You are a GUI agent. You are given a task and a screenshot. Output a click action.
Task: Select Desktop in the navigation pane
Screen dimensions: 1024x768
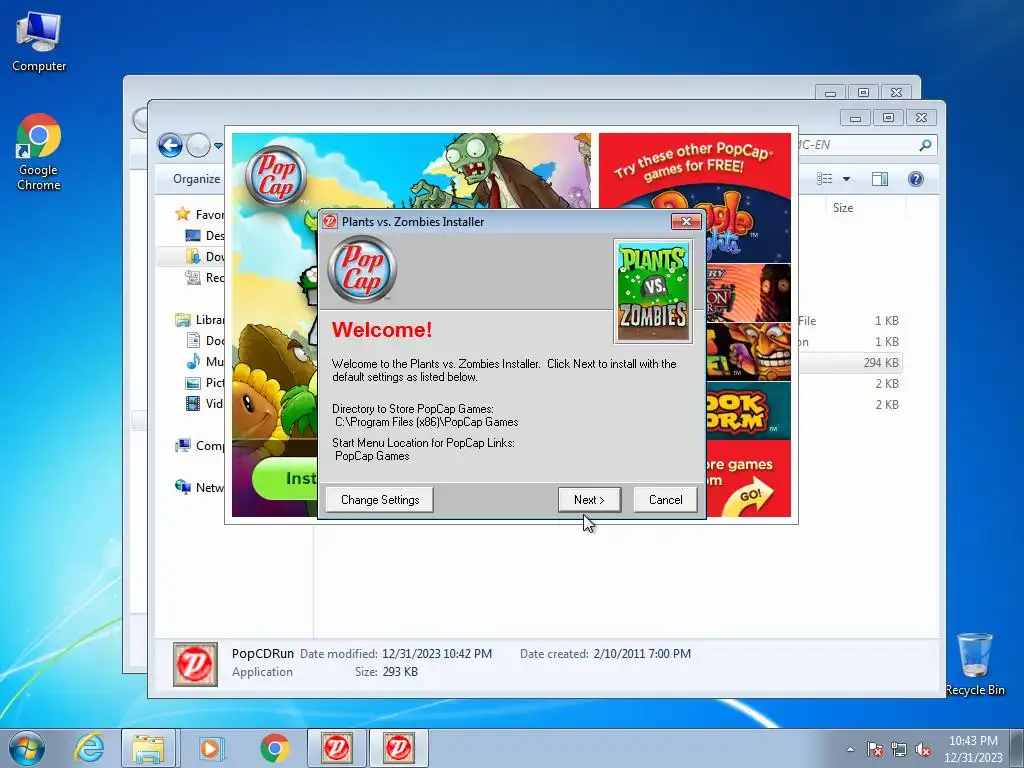point(204,235)
